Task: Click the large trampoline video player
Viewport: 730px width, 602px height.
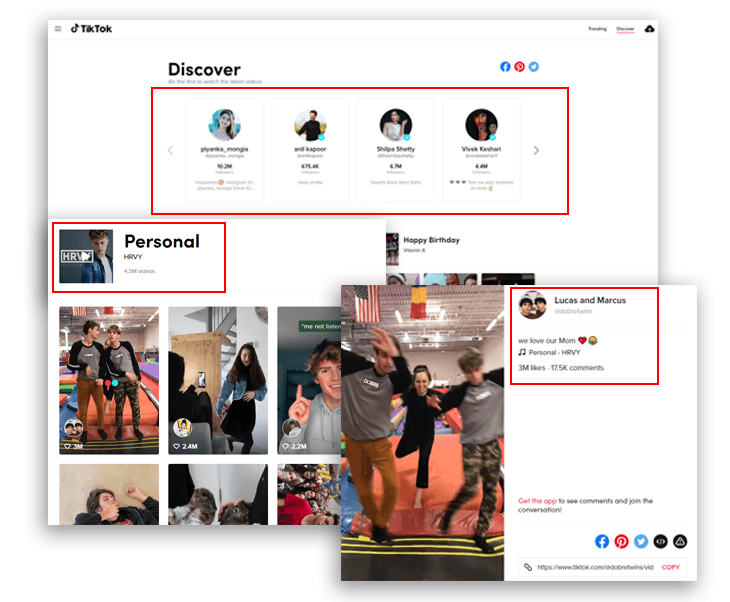Action: point(422,433)
